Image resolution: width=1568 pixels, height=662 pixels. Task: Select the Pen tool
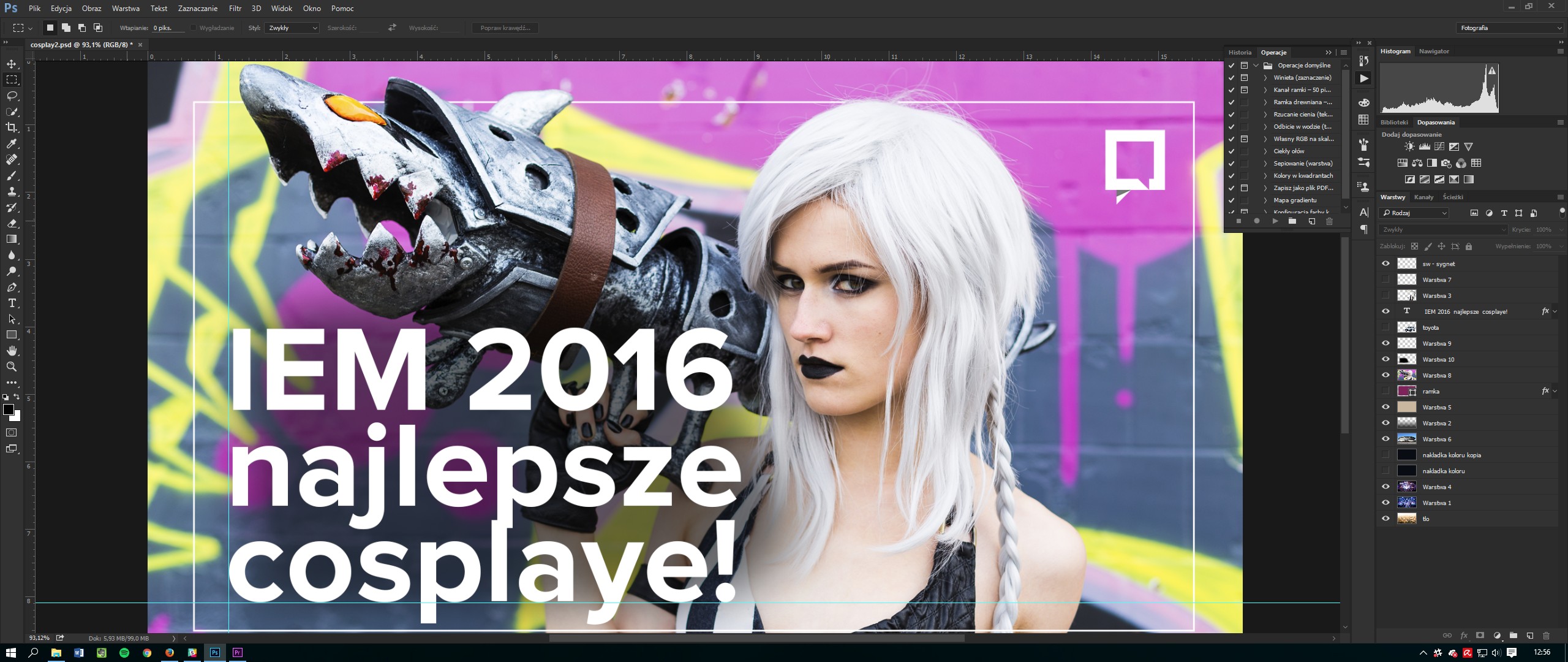coord(12,287)
